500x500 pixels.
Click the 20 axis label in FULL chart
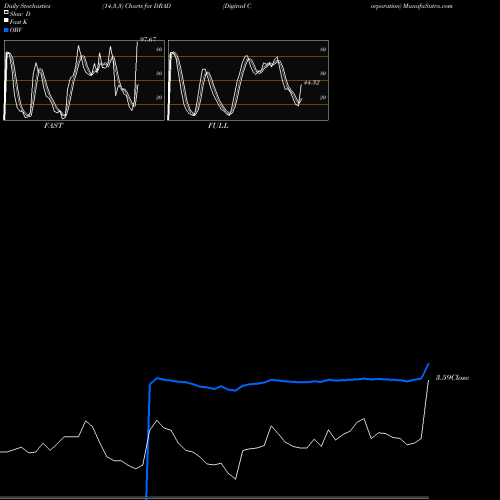pyautogui.click(x=323, y=98)
